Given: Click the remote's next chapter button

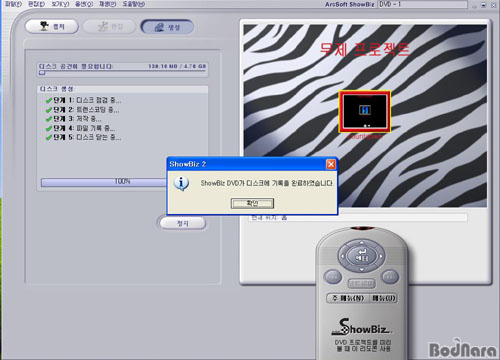Looking at the screenshot, I should coord(389,277).
